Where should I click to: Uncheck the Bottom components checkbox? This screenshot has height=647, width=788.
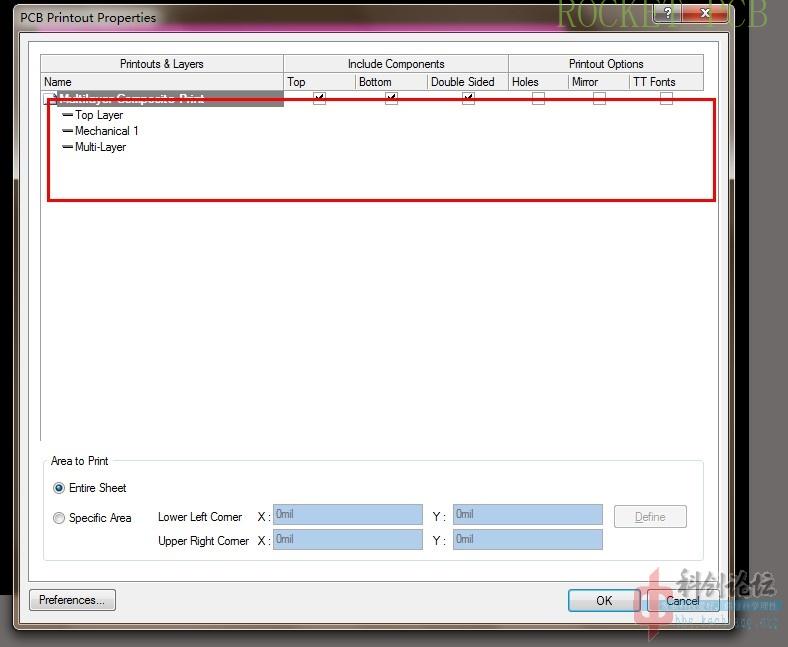click(391, 98)
